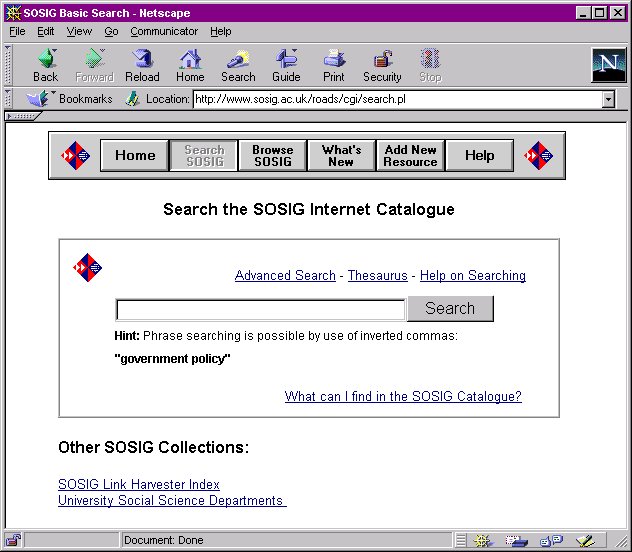Open the Advanced Search link
Viewport: 632px width, 552px height.
285,276
